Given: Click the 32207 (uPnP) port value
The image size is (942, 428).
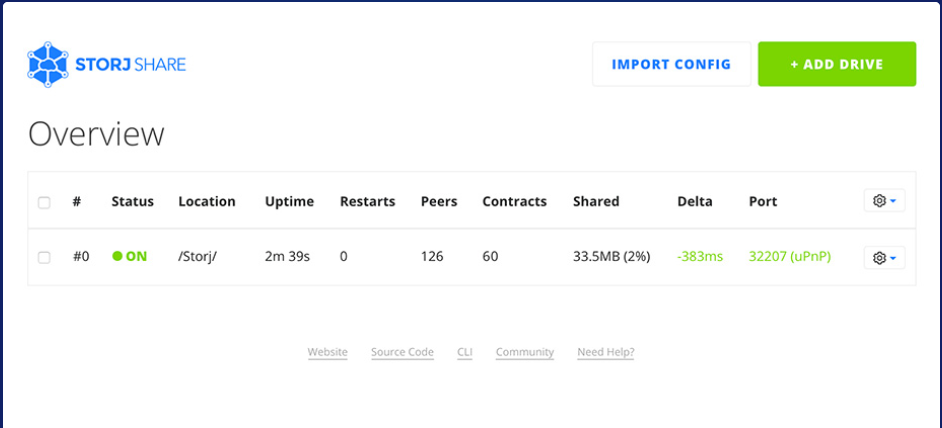Looking at the screenshot, I should coord(790,257).
